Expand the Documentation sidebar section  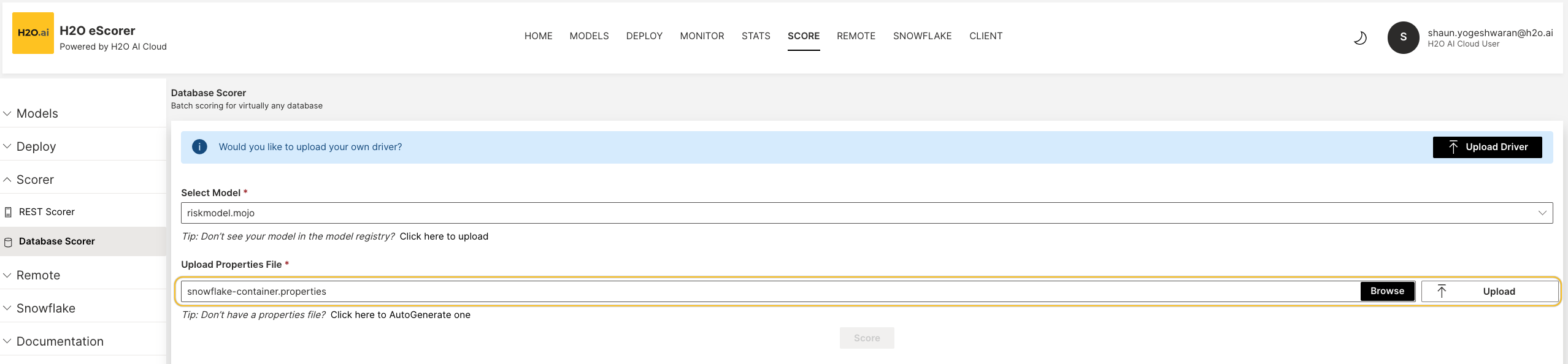(83, 341)
